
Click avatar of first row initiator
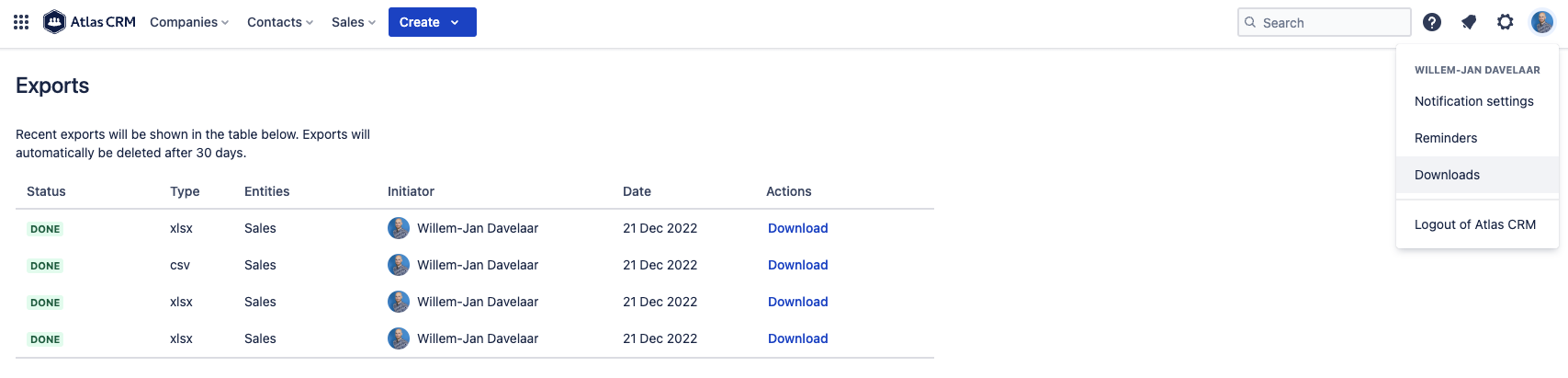pos(399,228)
